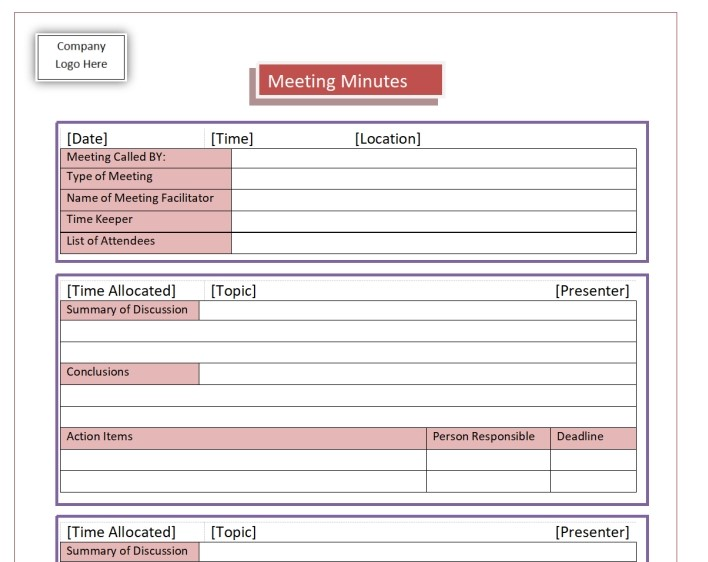The width and height of the screenshot is (708, 562).
Task: Click [Presenter] placeholder in the first agenda section
Action: tap(592, 291)
